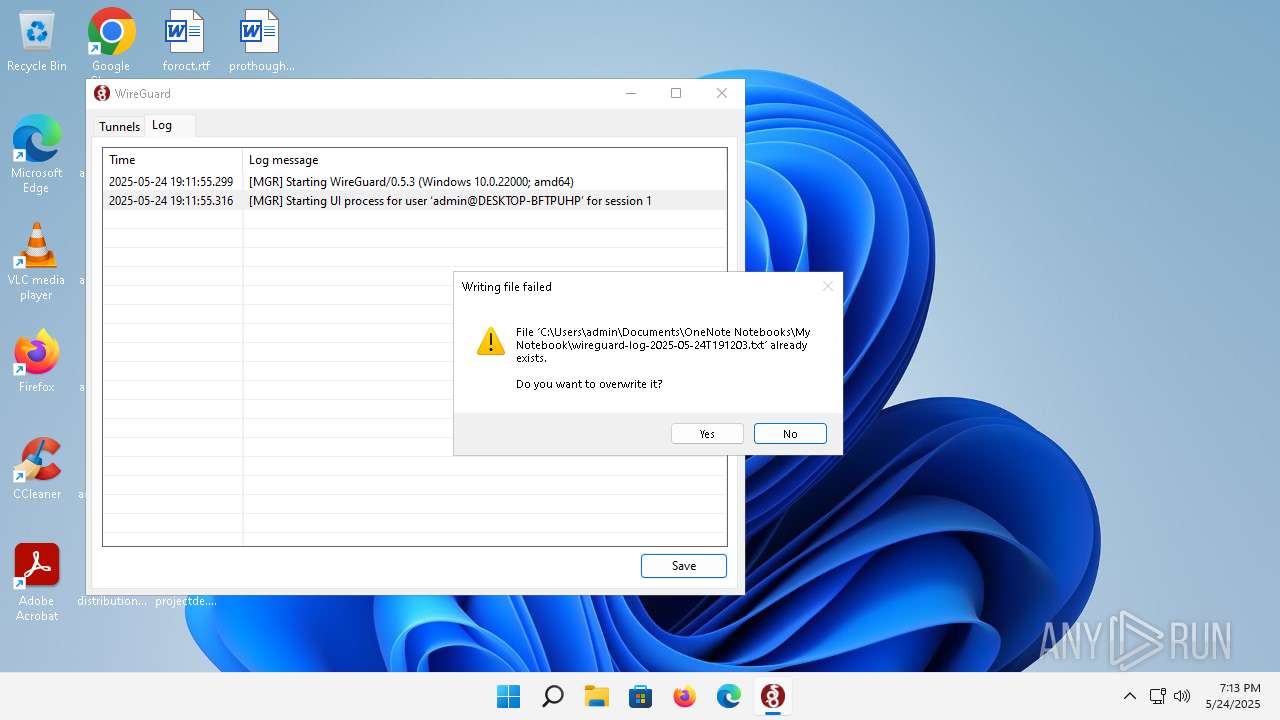This screenshot has width=1280, height=720.
Task: Select log row 'Starting WireGuard/0.5.3'
Action: (415, 182)
